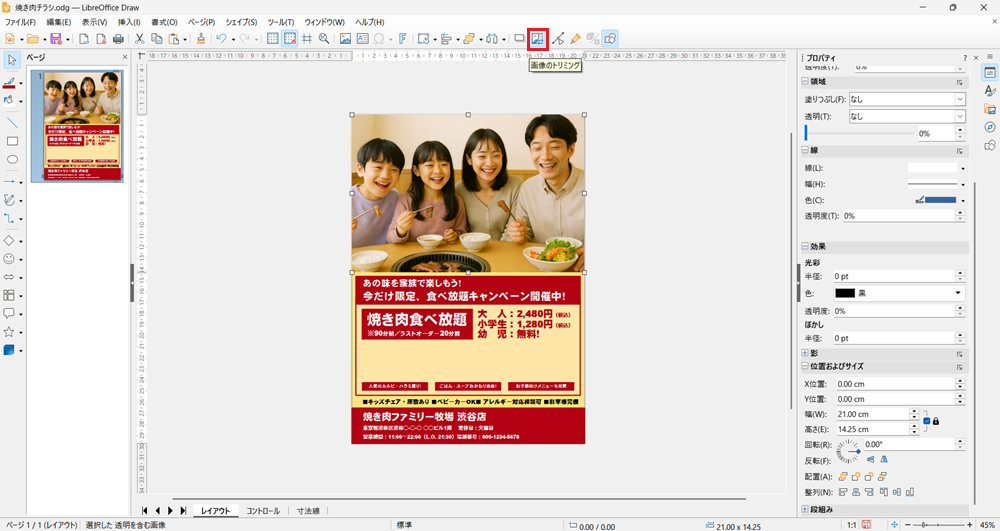
Task: Choose the Ellipse tool
Action: tap(12, 159)
